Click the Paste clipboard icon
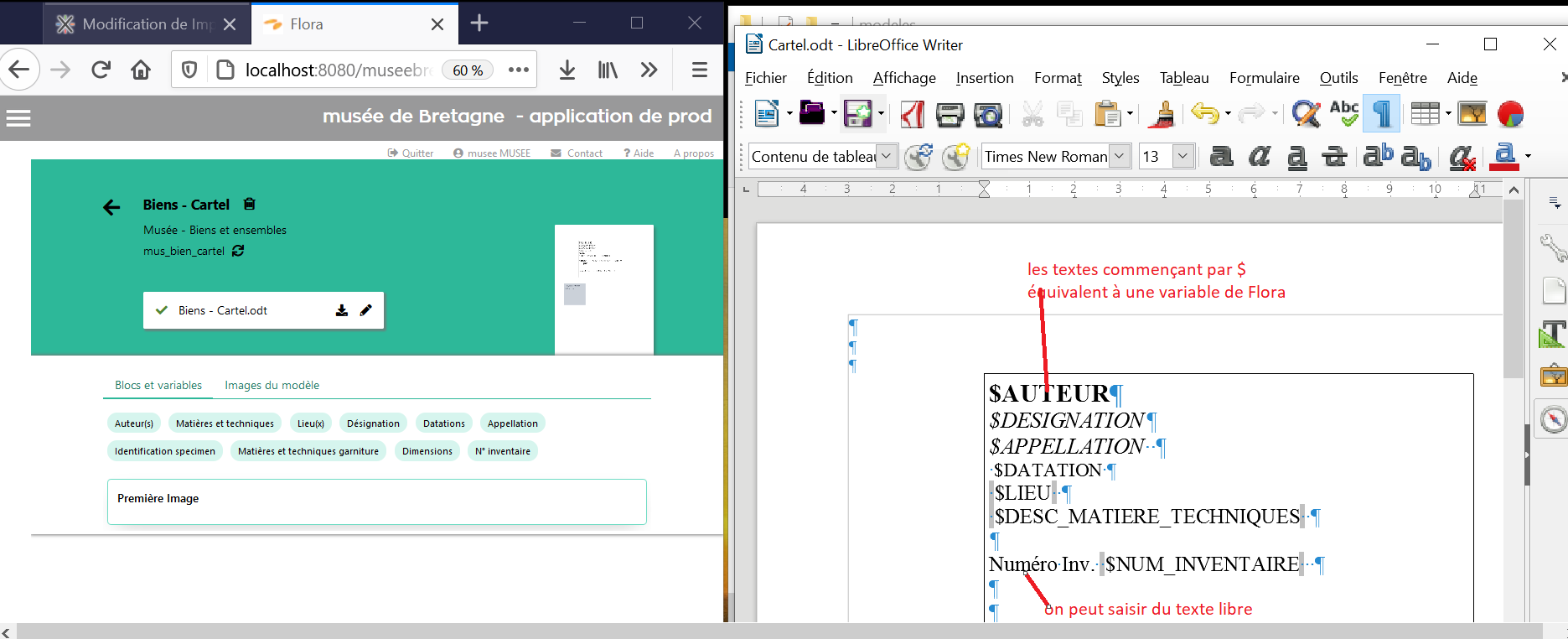 tap(1107, 113)
